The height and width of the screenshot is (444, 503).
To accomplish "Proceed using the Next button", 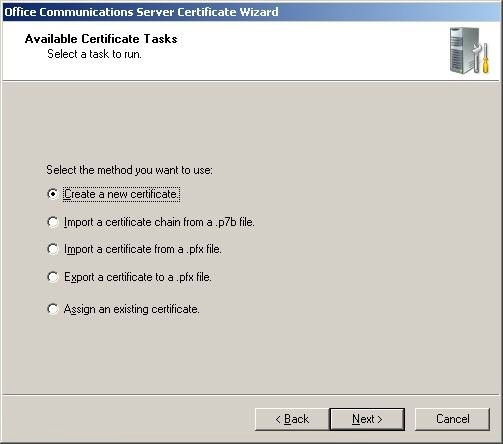I will tap(367, 419).
